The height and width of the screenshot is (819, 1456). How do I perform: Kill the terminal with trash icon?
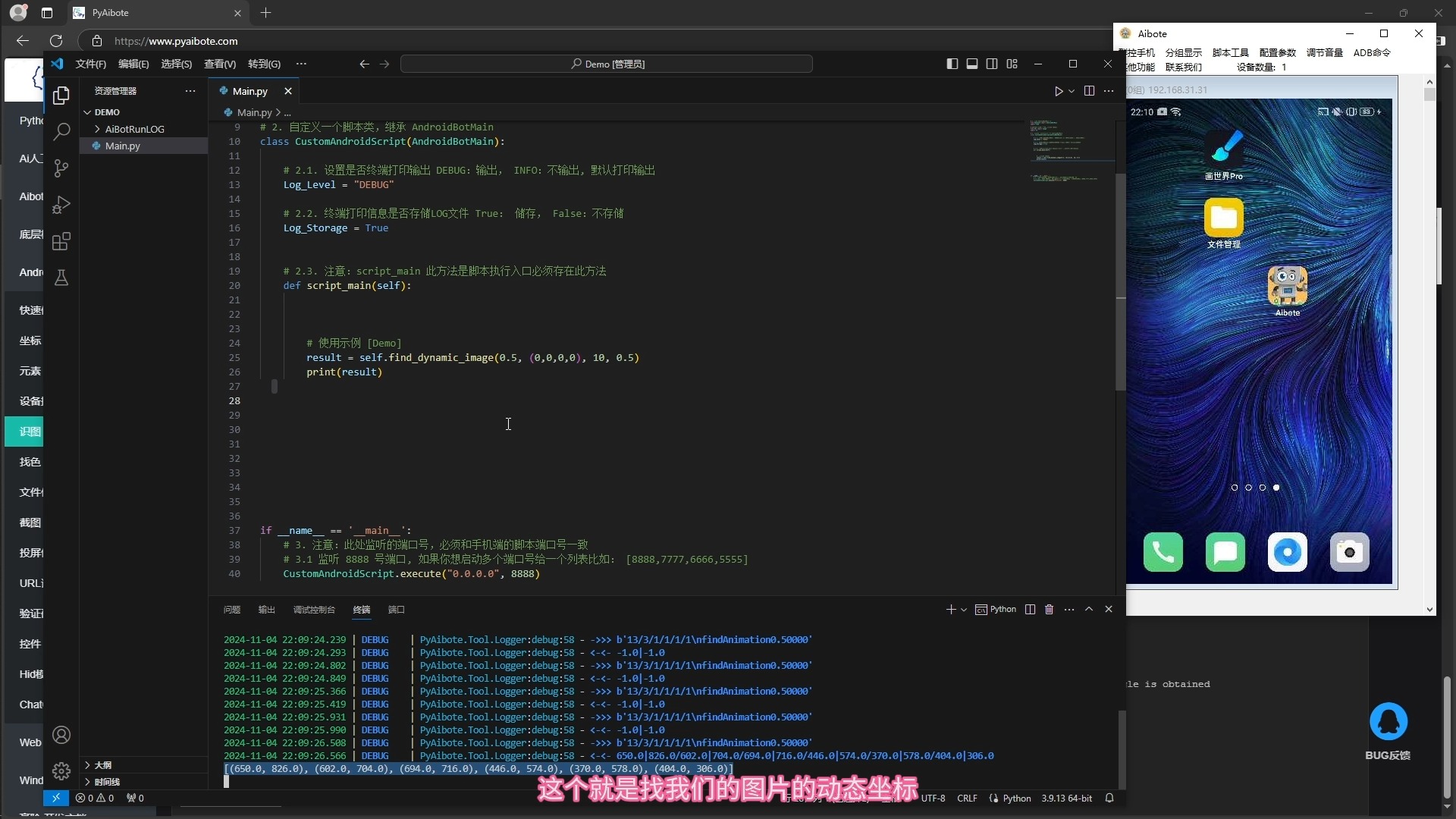(x=1050, y=609)
